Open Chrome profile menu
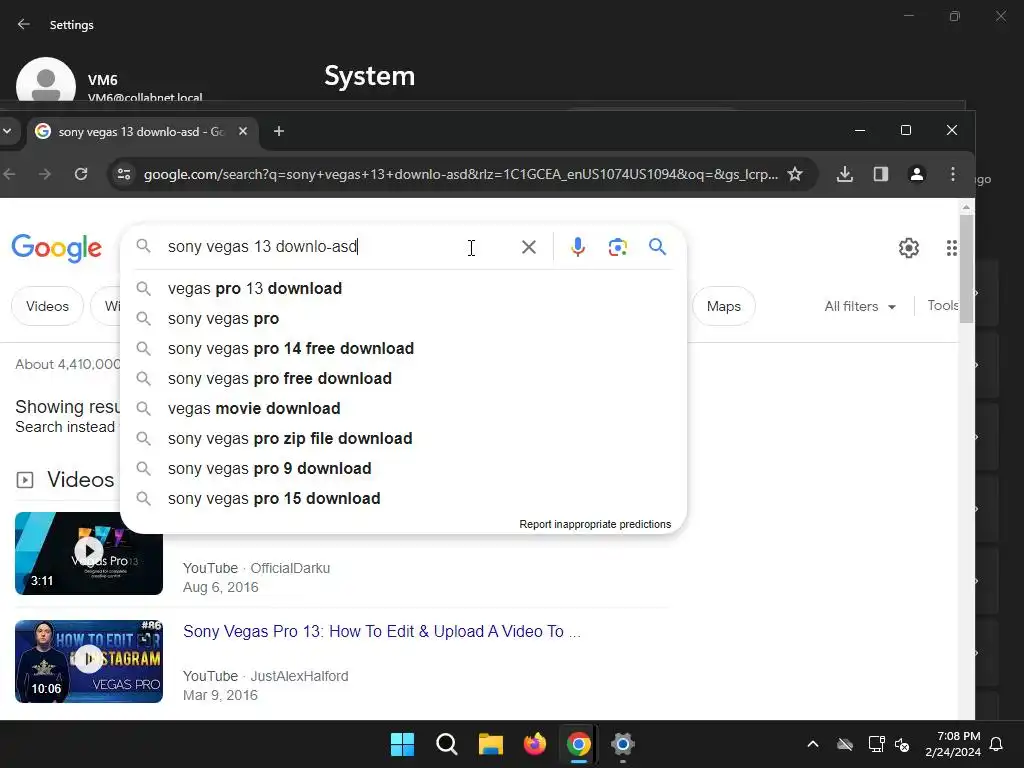 [x=917, y=174]
